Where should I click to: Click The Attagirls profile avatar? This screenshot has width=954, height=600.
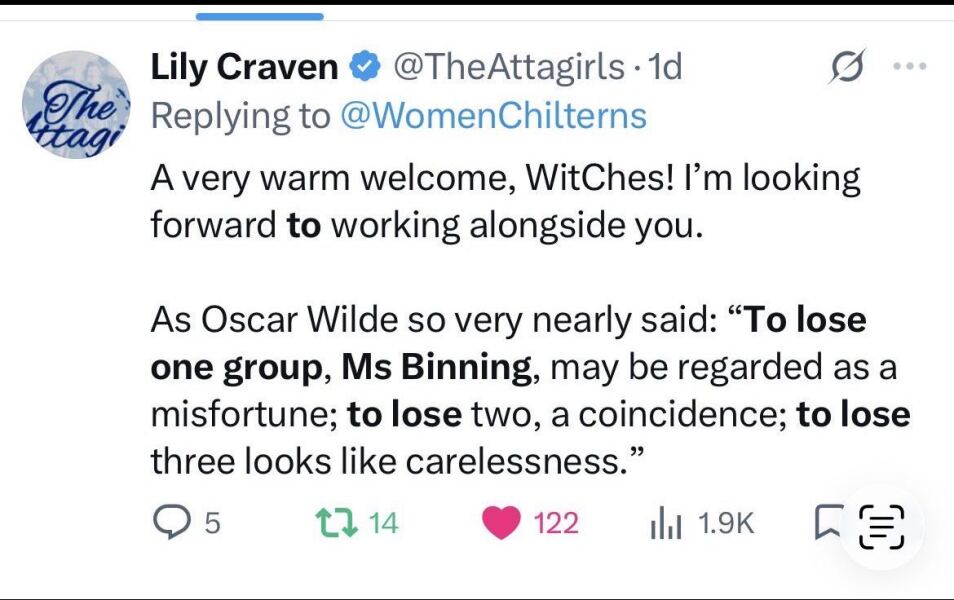tap(74, 100)
